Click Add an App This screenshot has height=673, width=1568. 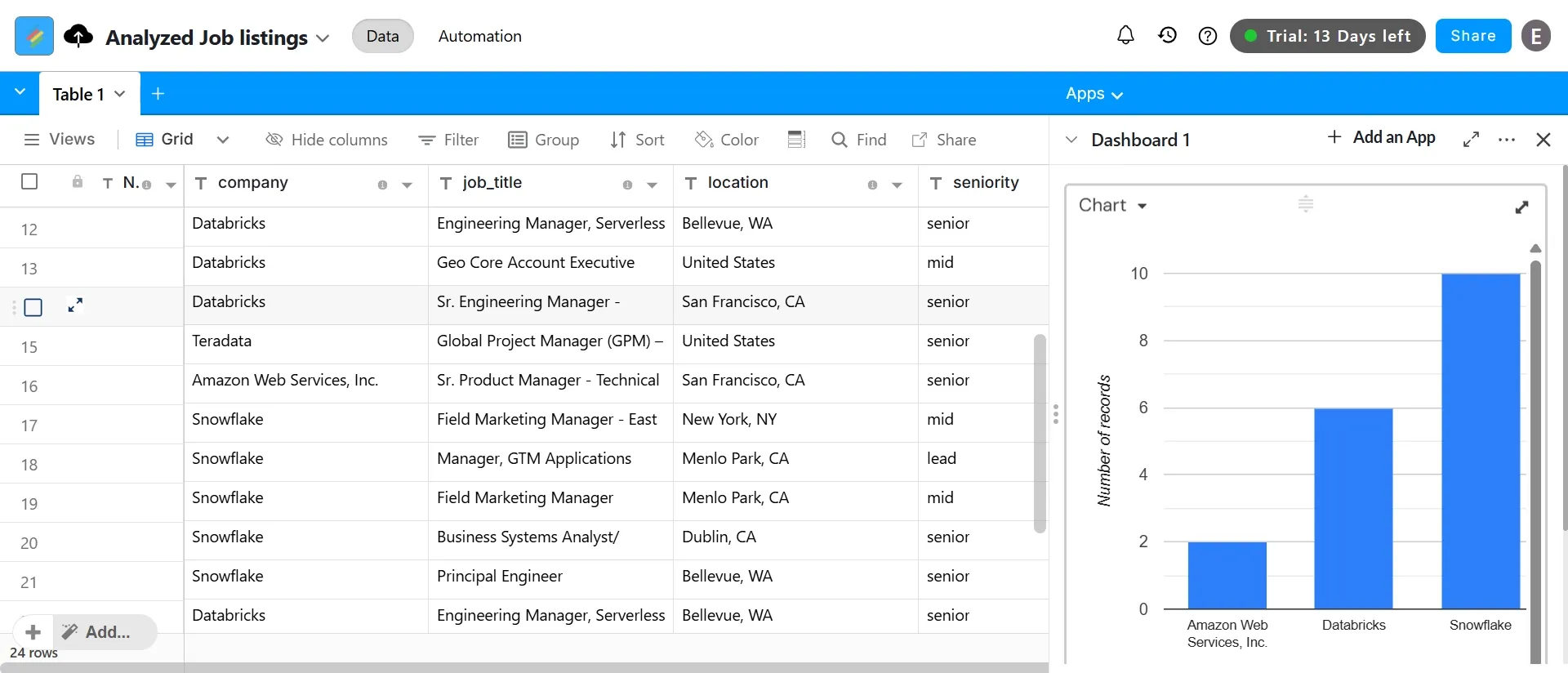1382,137
